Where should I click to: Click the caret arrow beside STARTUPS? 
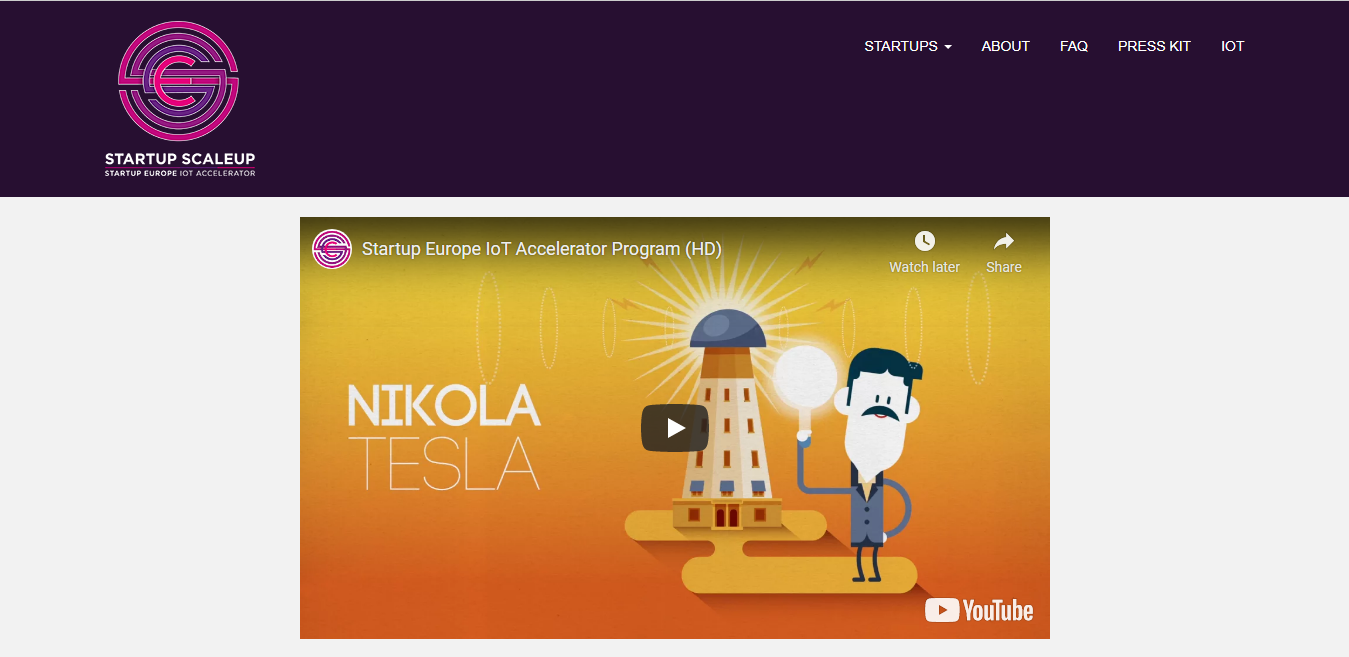(x=948, y=47)
